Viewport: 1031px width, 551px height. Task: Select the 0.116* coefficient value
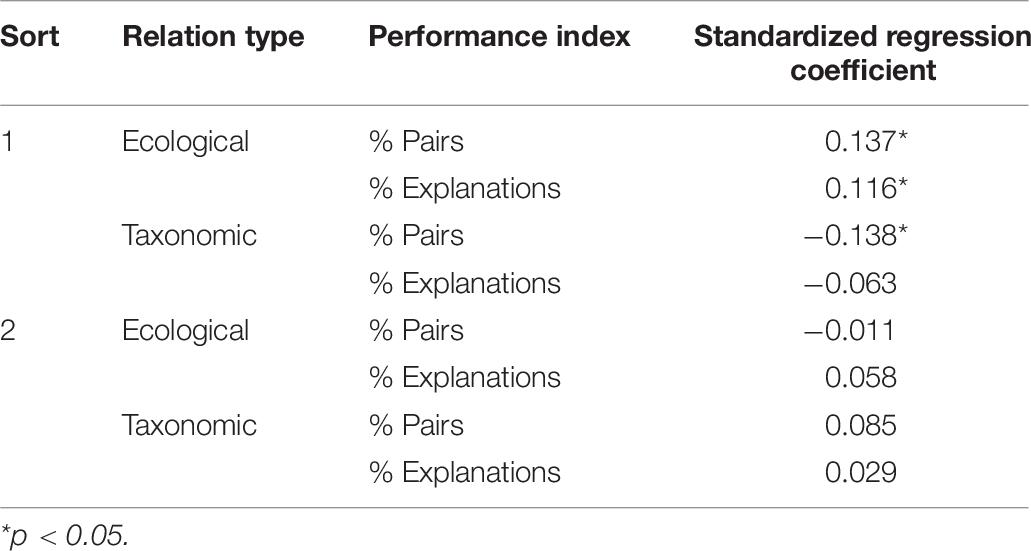867,189
